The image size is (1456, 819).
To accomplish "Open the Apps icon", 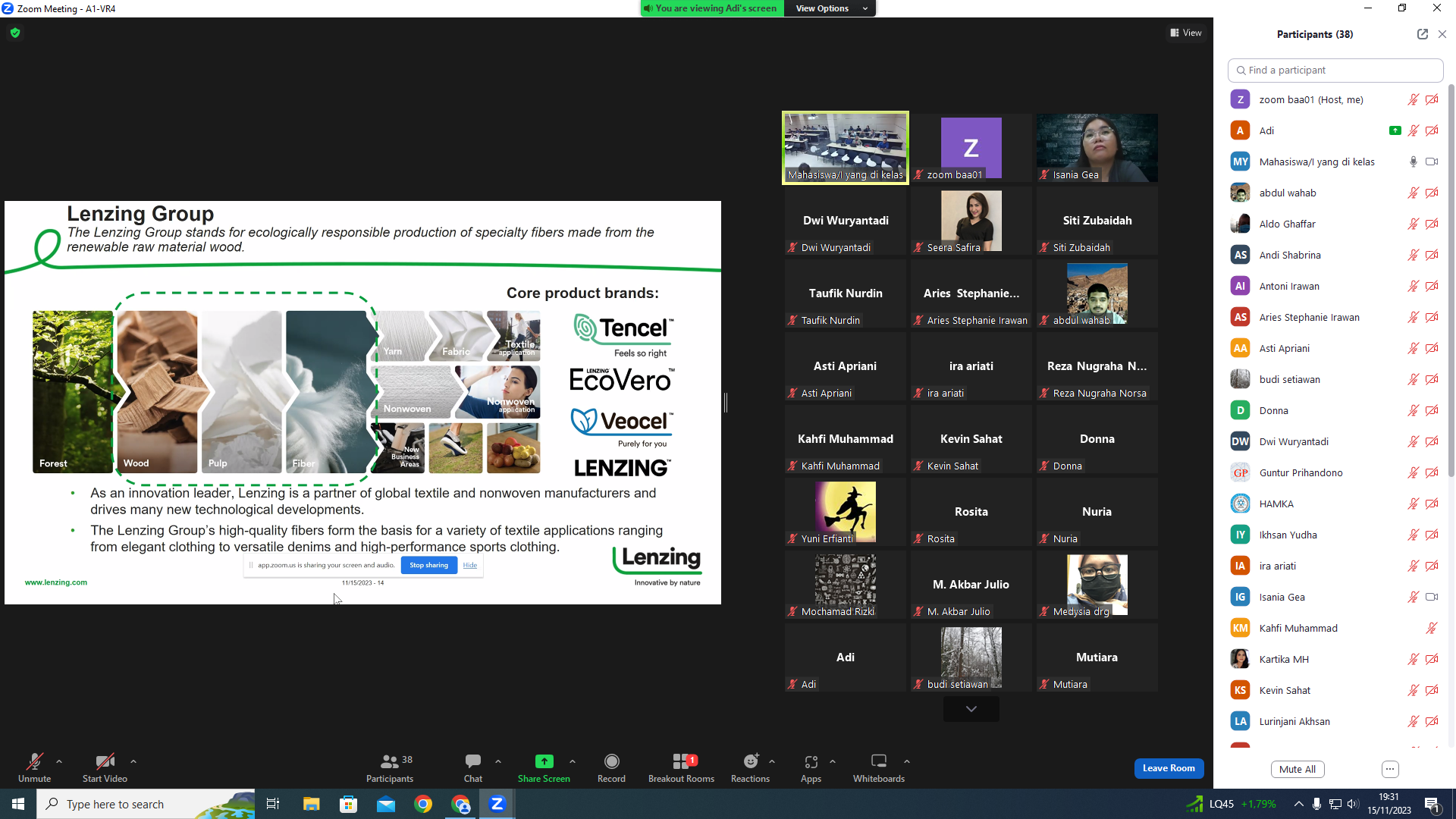I will pos(811,761).
